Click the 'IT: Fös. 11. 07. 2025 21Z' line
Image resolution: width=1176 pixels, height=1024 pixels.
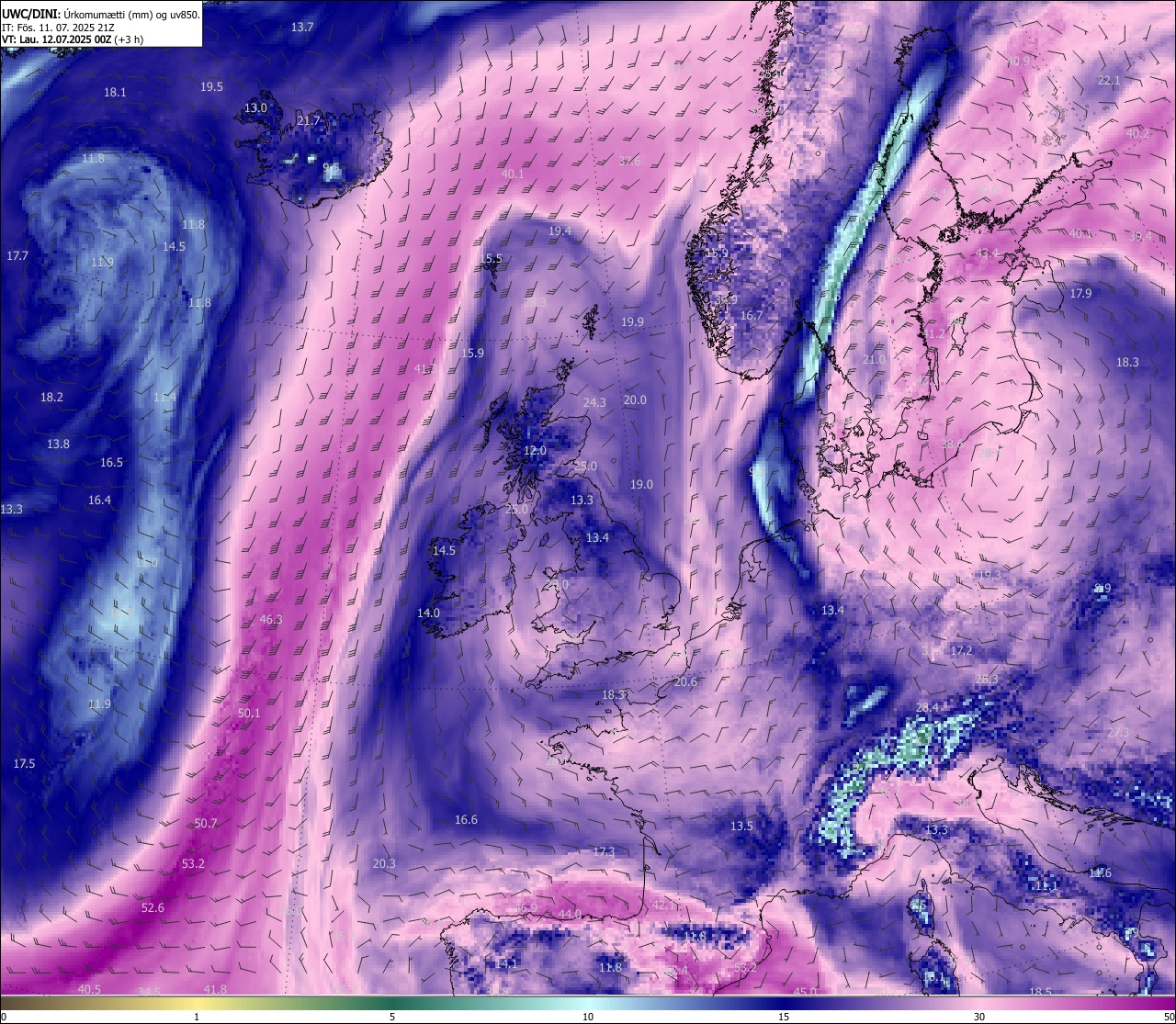pos(58,28)
